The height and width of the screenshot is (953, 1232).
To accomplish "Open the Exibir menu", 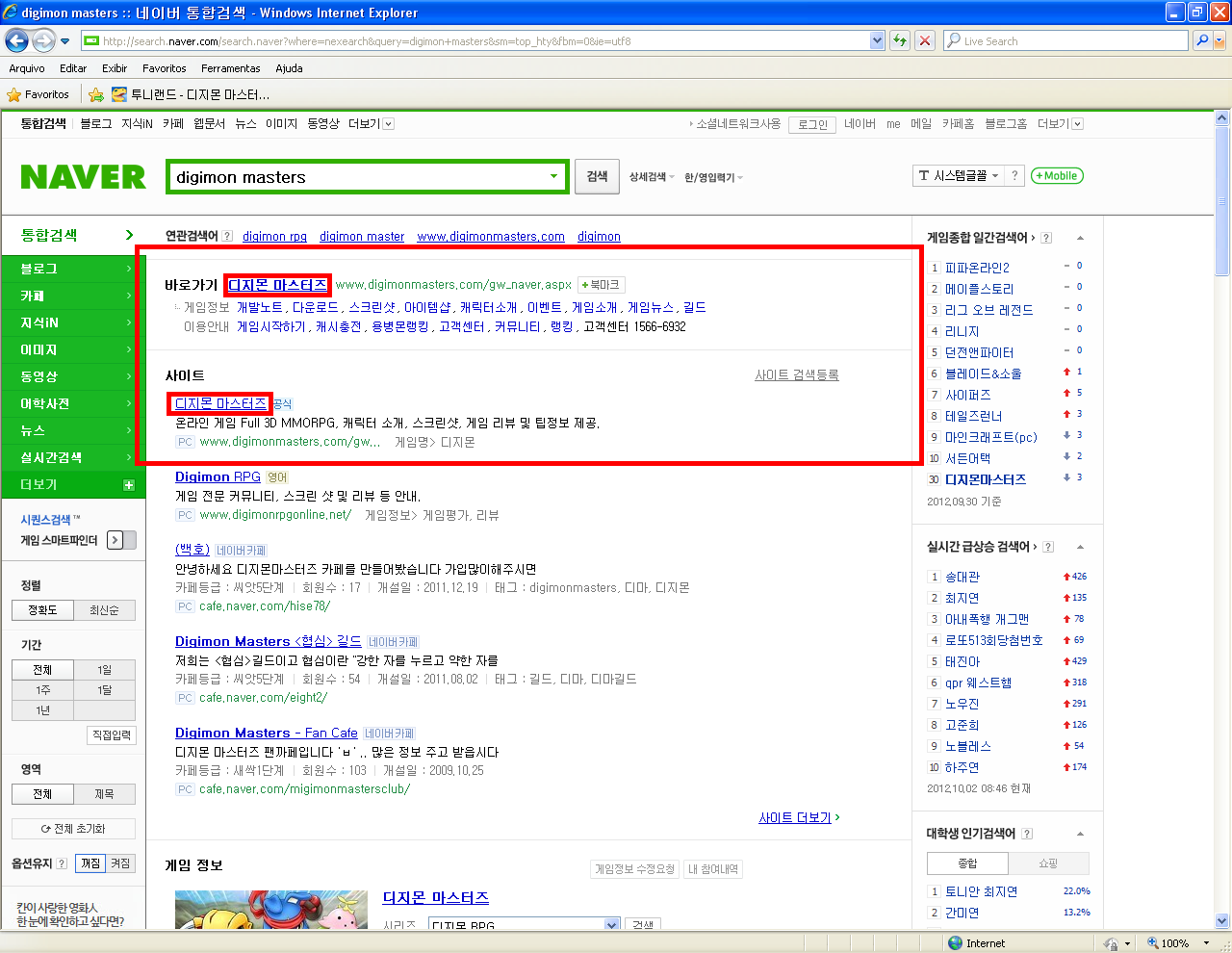I will pos(115,68).
